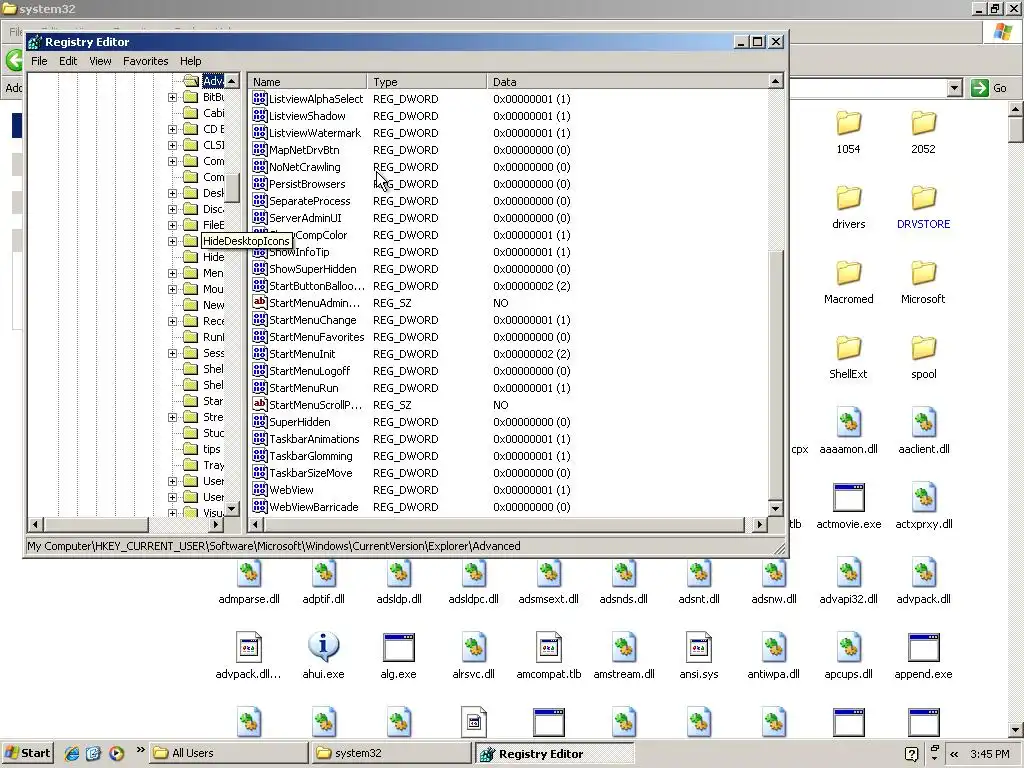
Task: Launch Internet Explorer from quick launch
Action: 72,753
